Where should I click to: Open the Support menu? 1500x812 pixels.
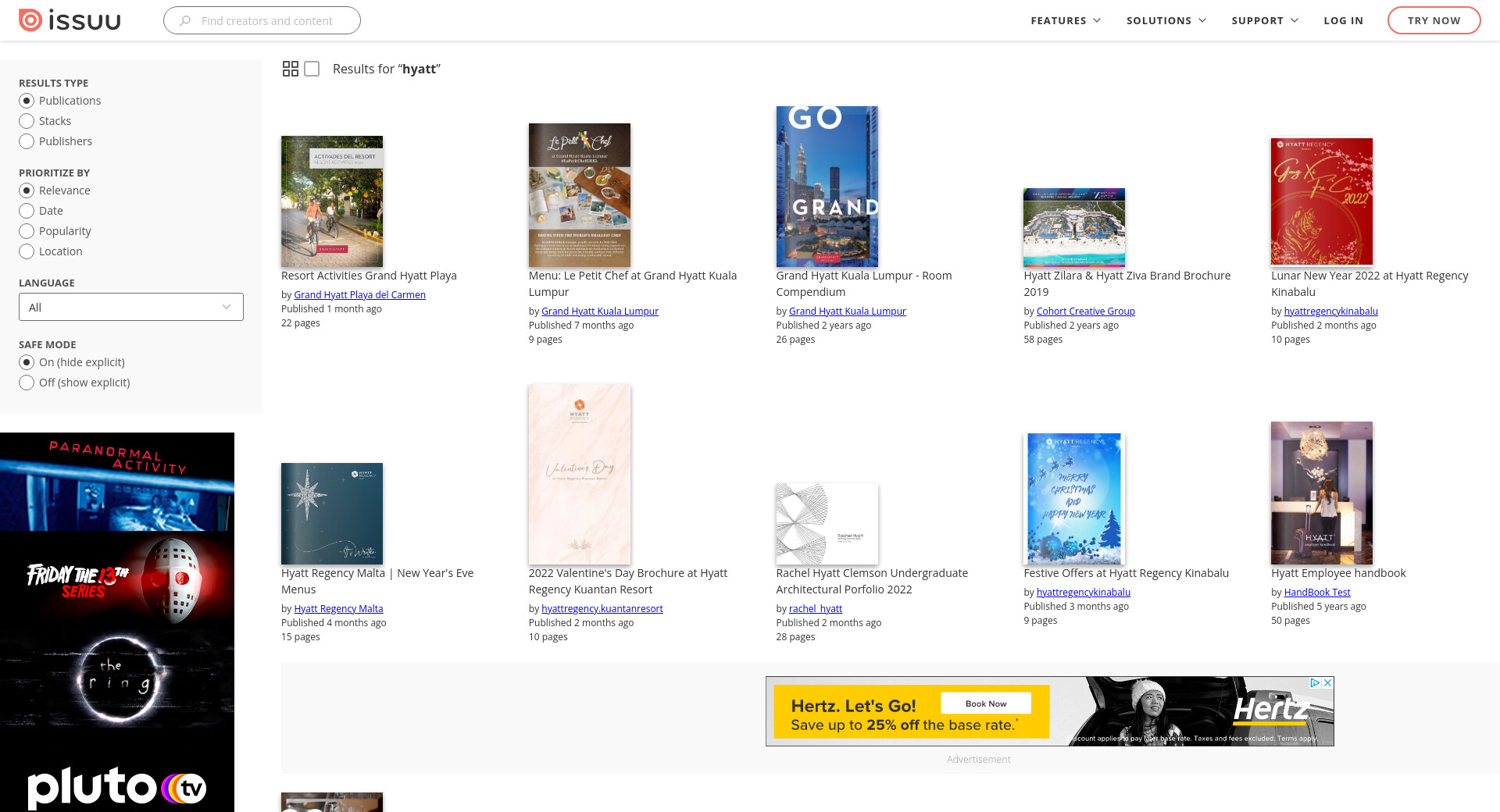1265,20
